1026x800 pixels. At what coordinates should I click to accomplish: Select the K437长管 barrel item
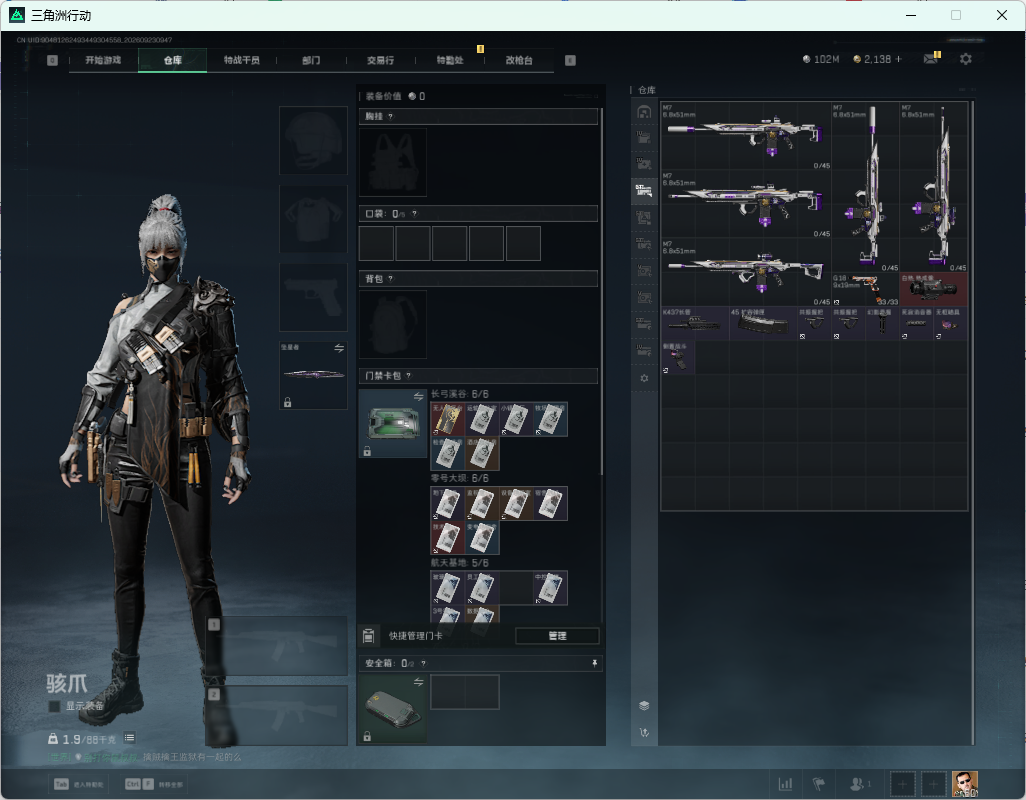click(695, 324)
